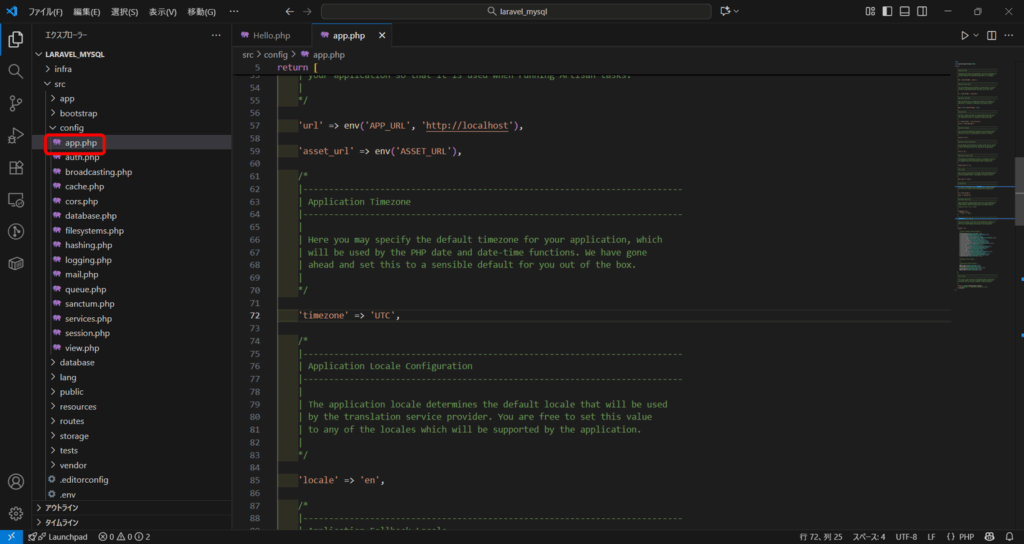Open the 編集(E) menu

[x=86, y=11]
